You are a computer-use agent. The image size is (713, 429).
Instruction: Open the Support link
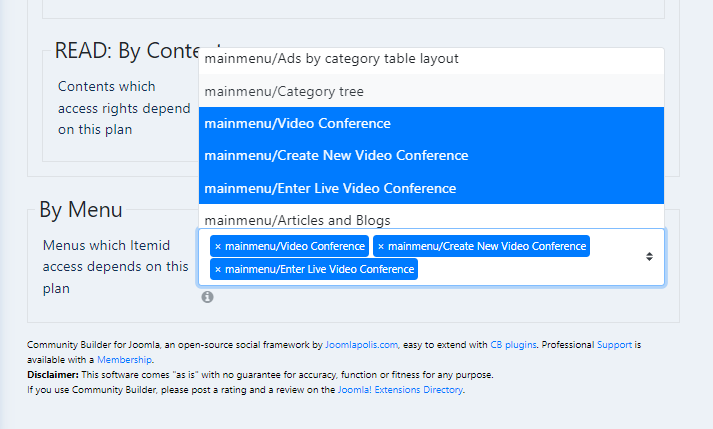point(614,345)
